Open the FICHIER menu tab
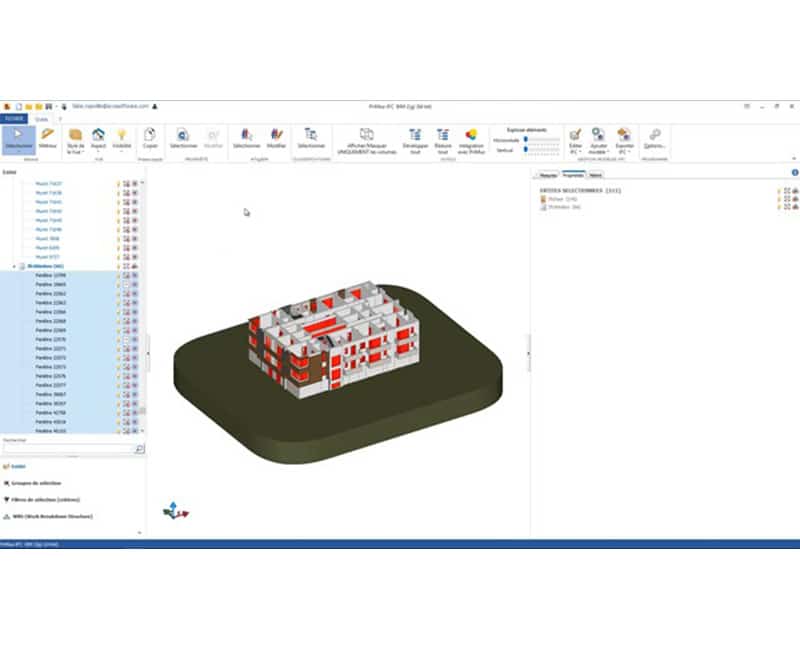Image resolution: width=800 pixels, height=650 pixels. pos(14,118)
